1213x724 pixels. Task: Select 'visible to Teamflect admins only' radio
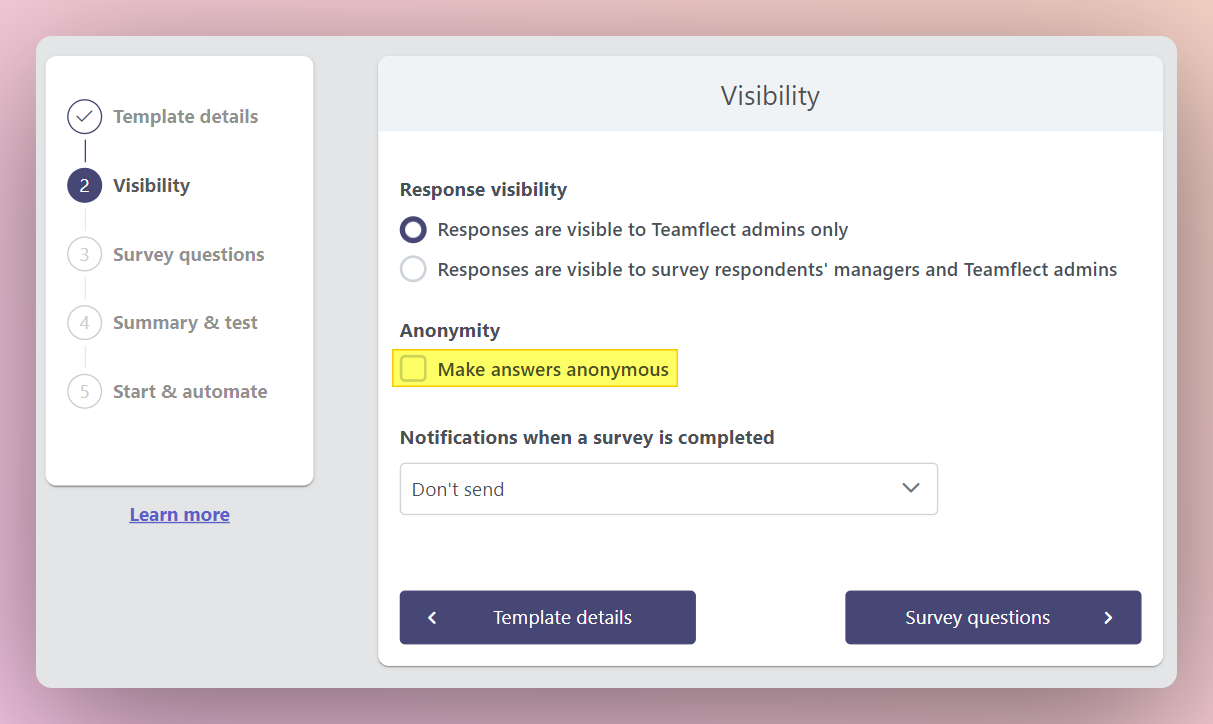(413, 230)
